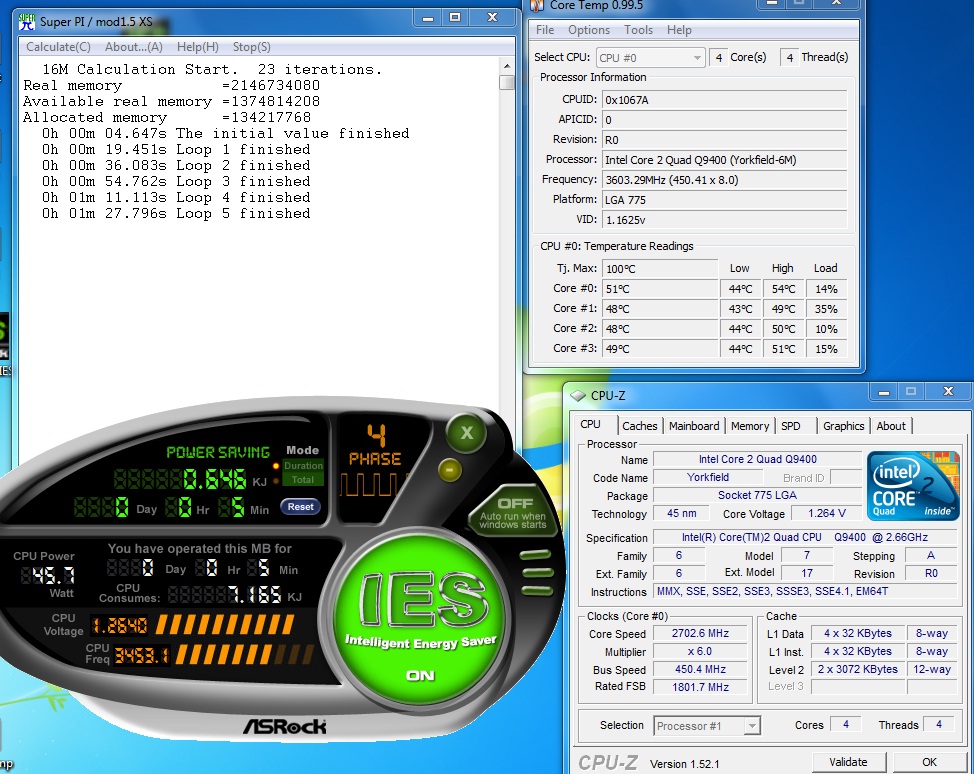Switch to the Mainboard tab in CPU-Z
The height and width of the screenshot is (774, 974).
point(694,426)
